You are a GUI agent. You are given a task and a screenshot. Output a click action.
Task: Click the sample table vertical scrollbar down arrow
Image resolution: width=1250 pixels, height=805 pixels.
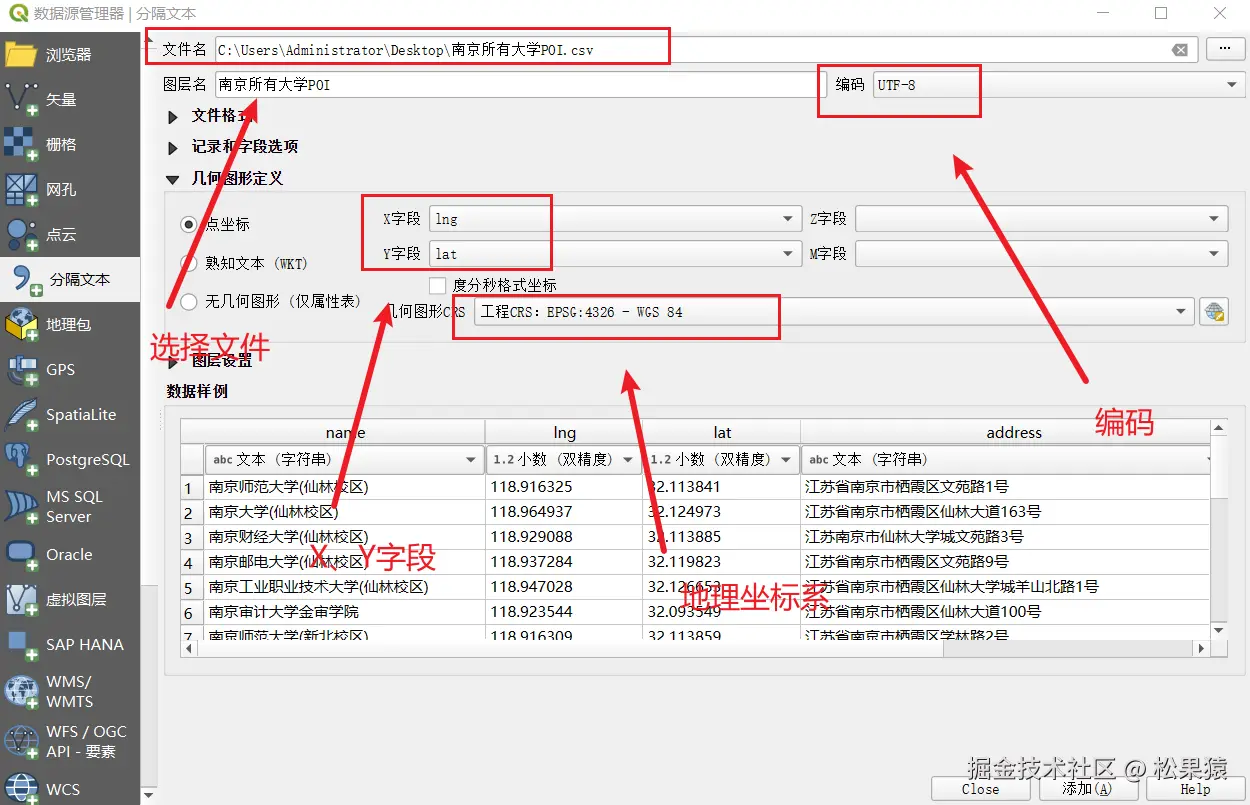pyautogui.click(x=1219, y=630)
